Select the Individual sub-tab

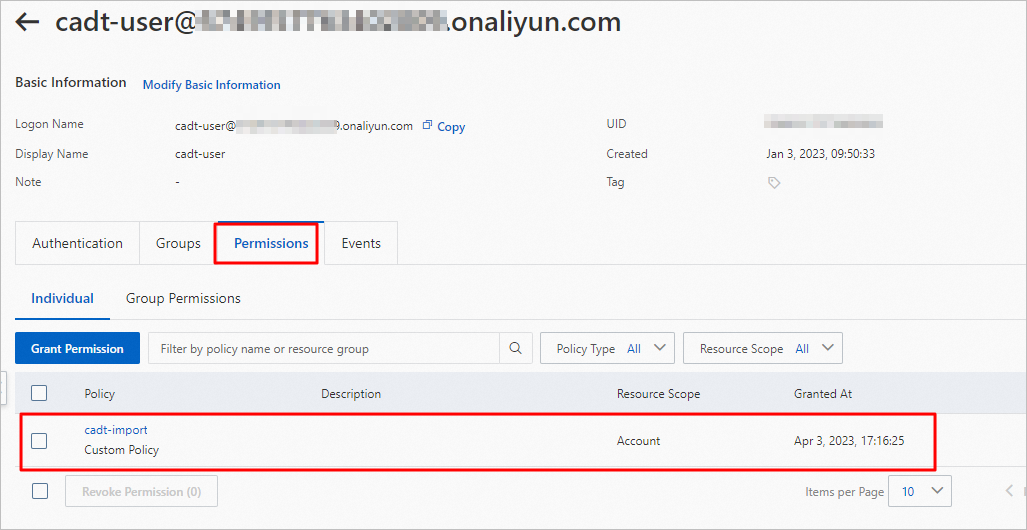tap(62, 298)
